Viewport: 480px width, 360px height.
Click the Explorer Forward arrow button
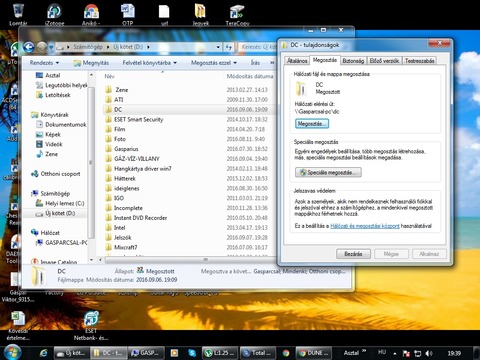point(42,47)
